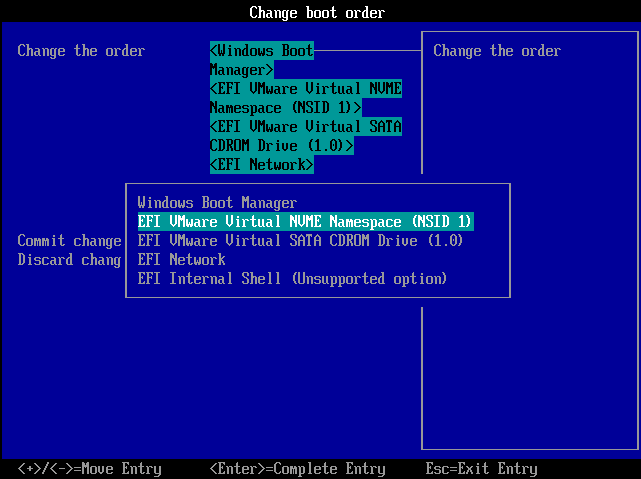Choose EFI VMware Virtual SATA CDROM Drive popup entry
Screen dimensions: 641x479
click(300, 240)
